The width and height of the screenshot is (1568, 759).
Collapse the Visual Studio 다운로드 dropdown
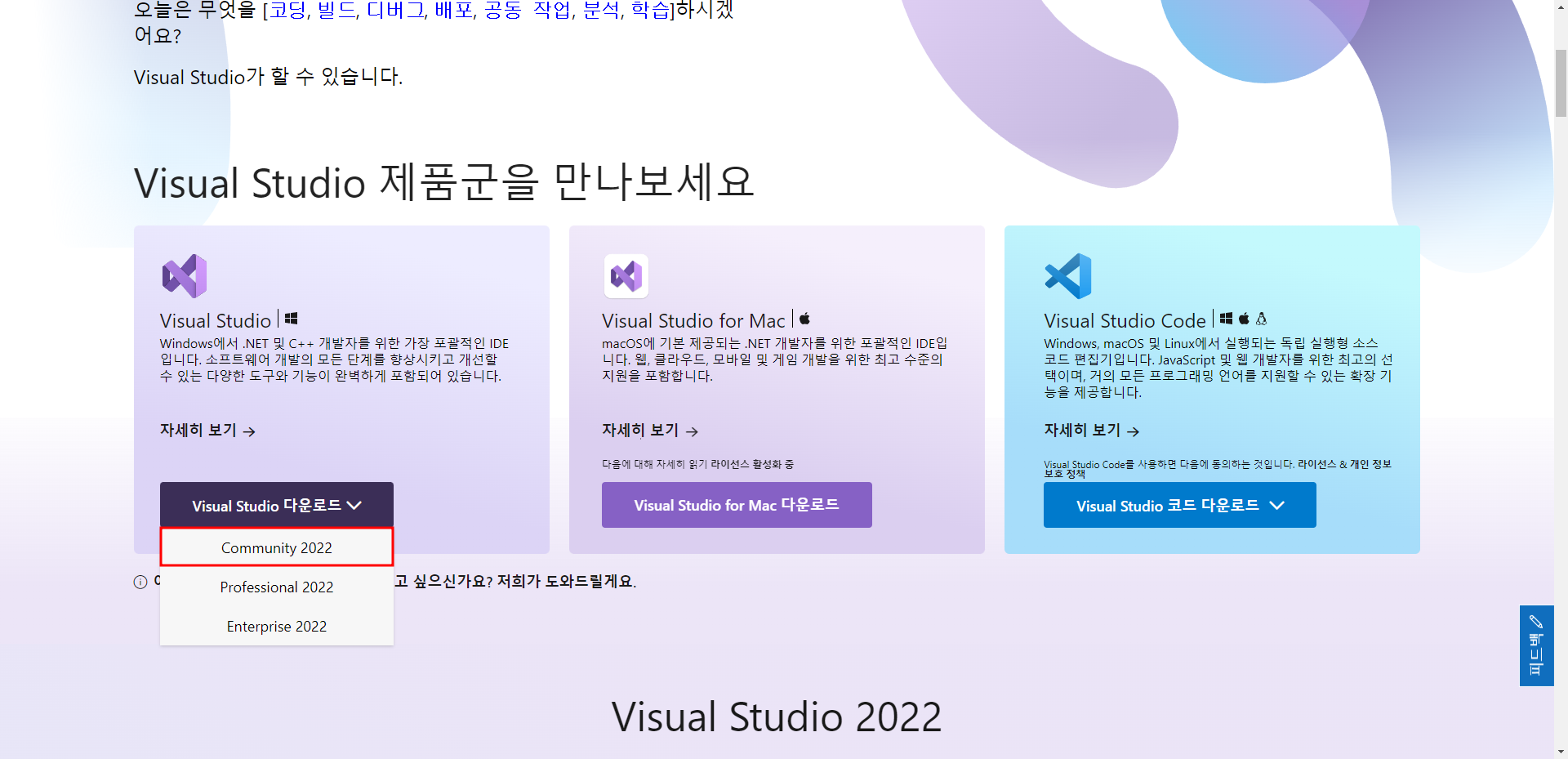click(277, 505)
